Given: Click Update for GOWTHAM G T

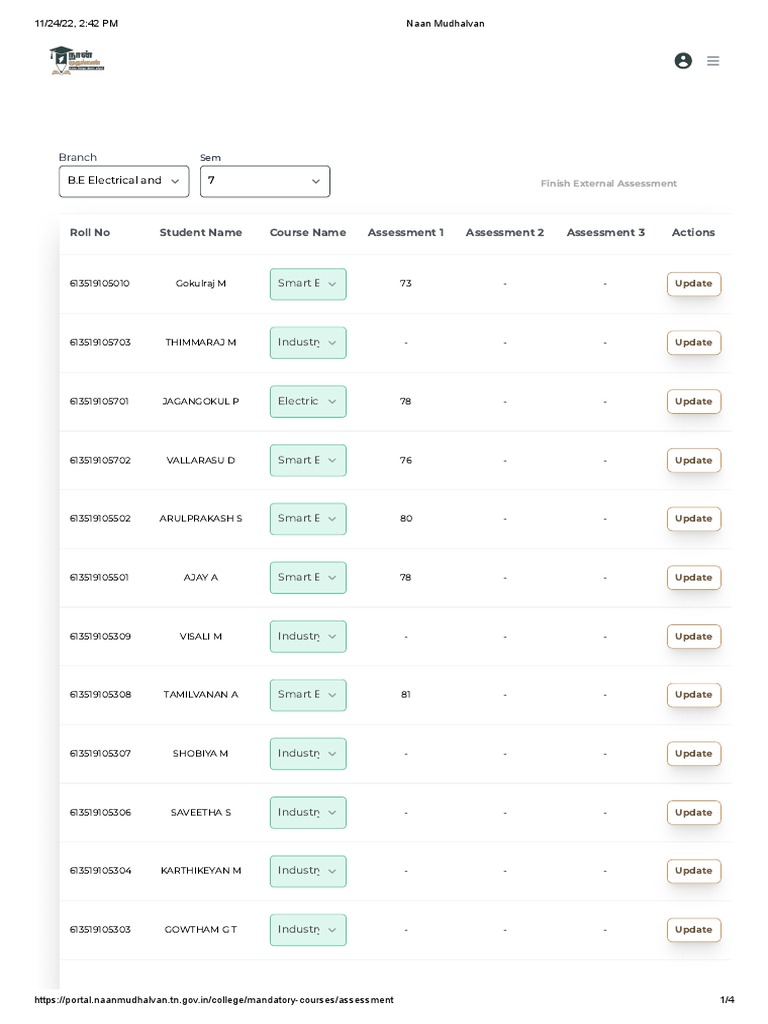Looking at the screenshot, I should coord(693,930).
